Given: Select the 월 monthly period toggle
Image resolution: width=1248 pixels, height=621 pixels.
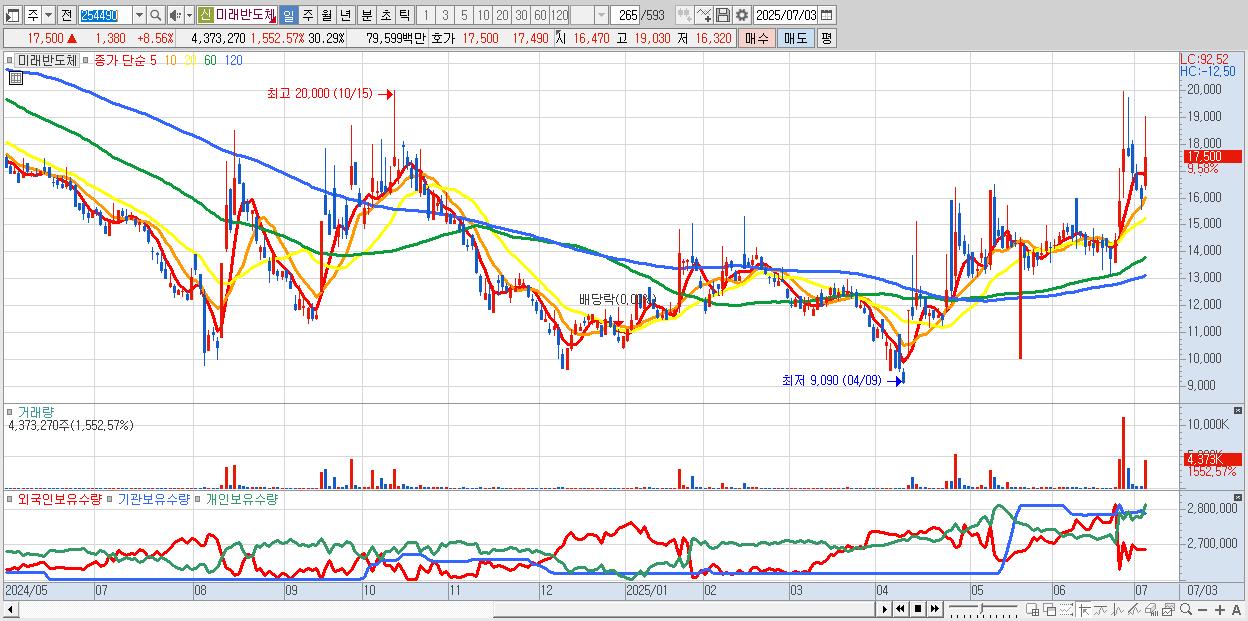Looking at the screenshot, I should 326,15.
